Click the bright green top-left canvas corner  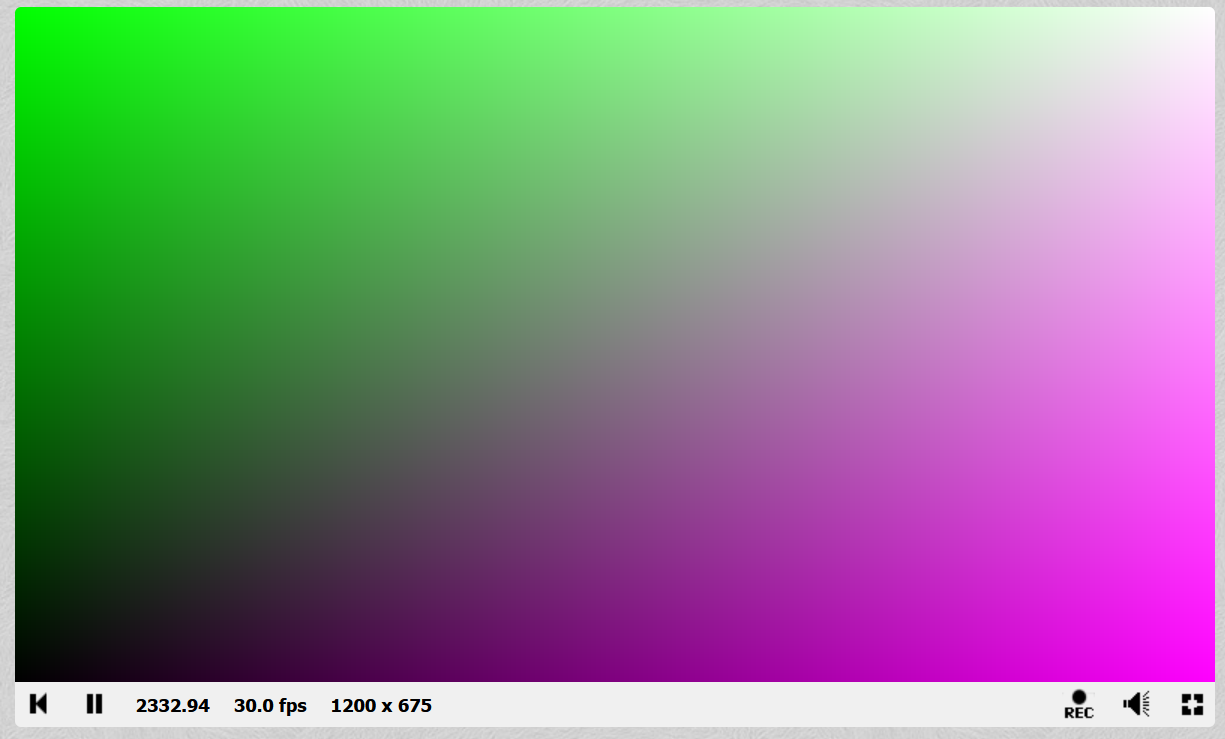[x=28, y=20]
